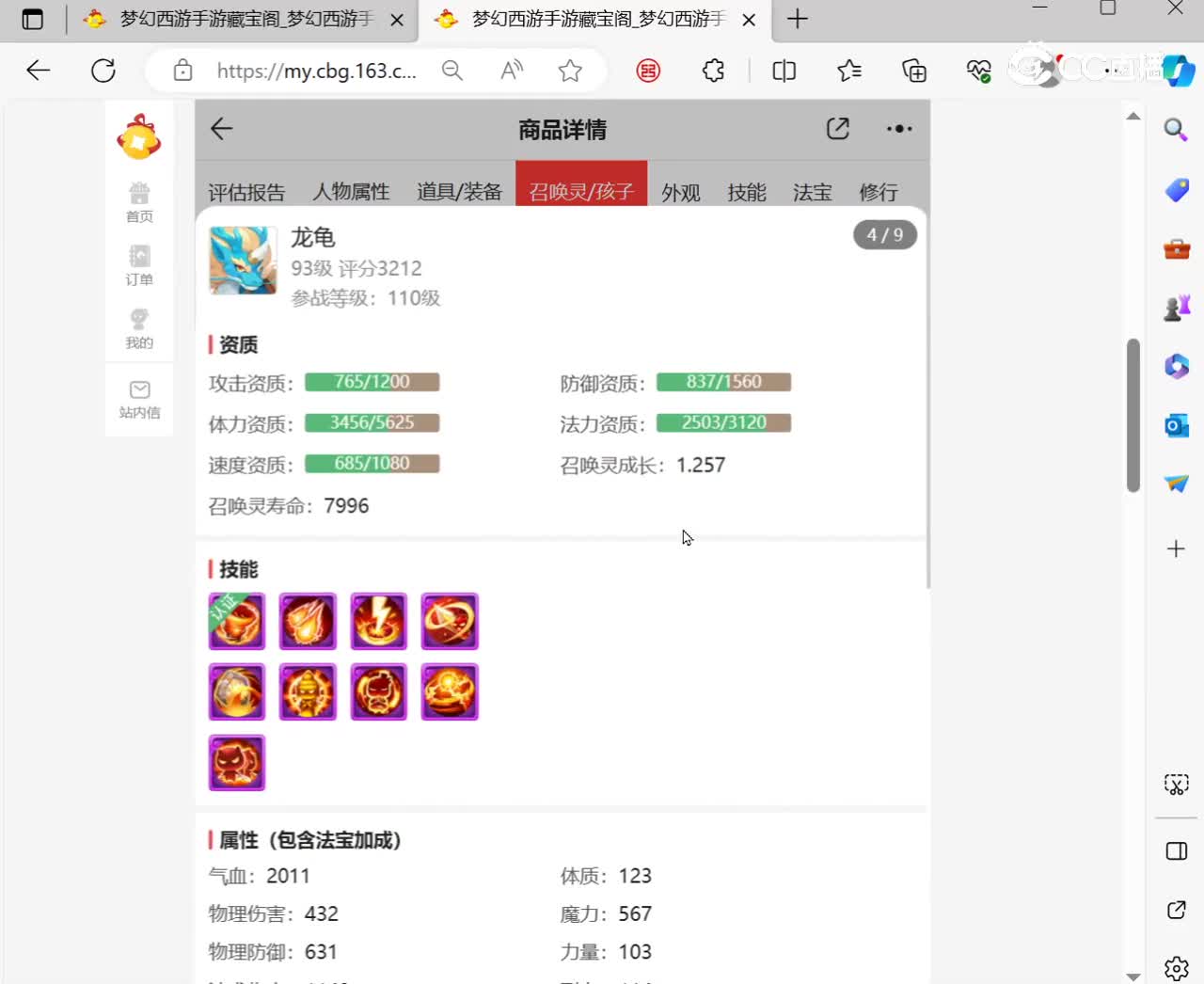Open the sidebar Microsoft 365 icon

click(1177, 366)
